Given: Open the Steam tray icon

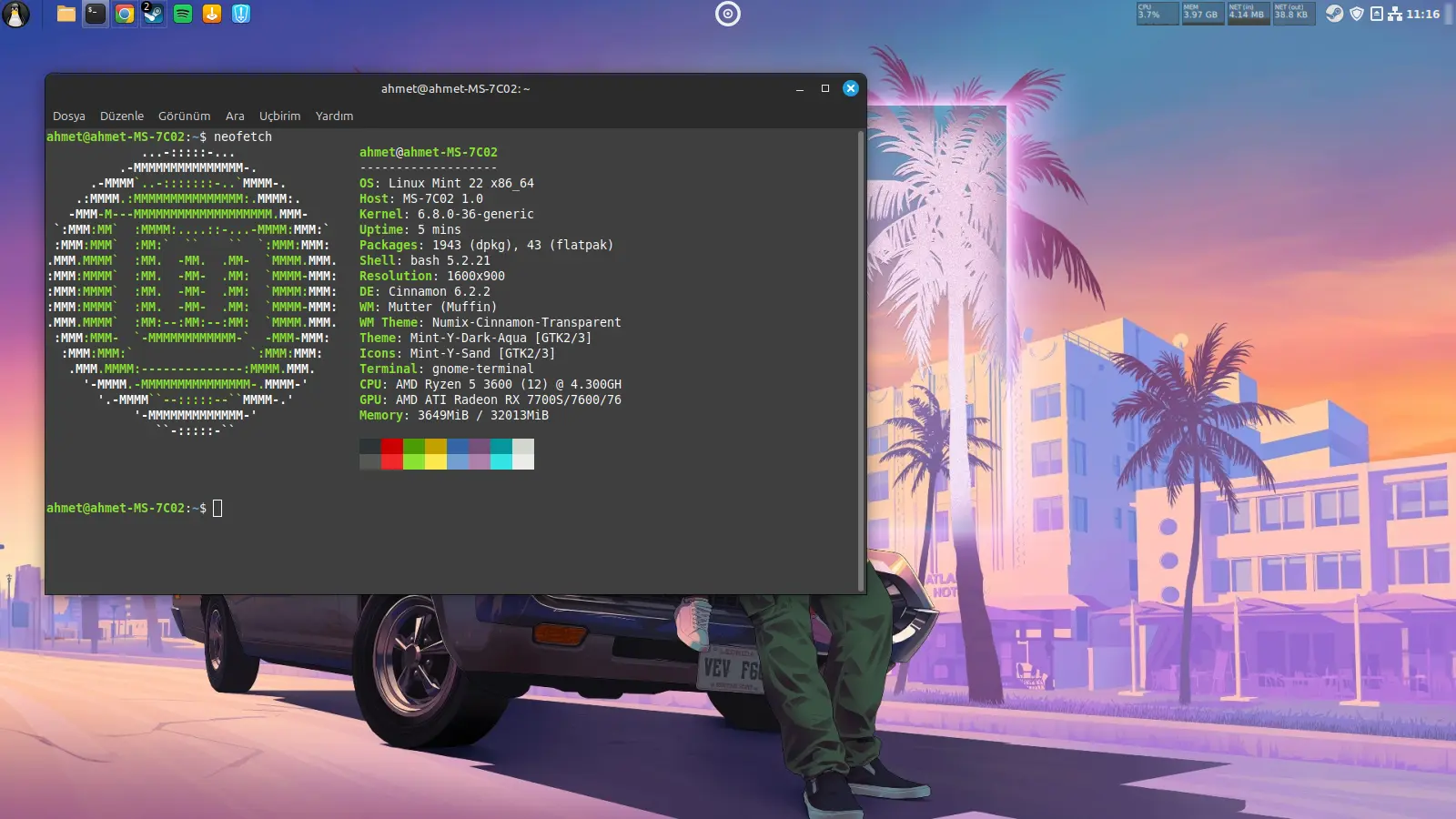Looking at the screenshot, I should click(1334, 14).
